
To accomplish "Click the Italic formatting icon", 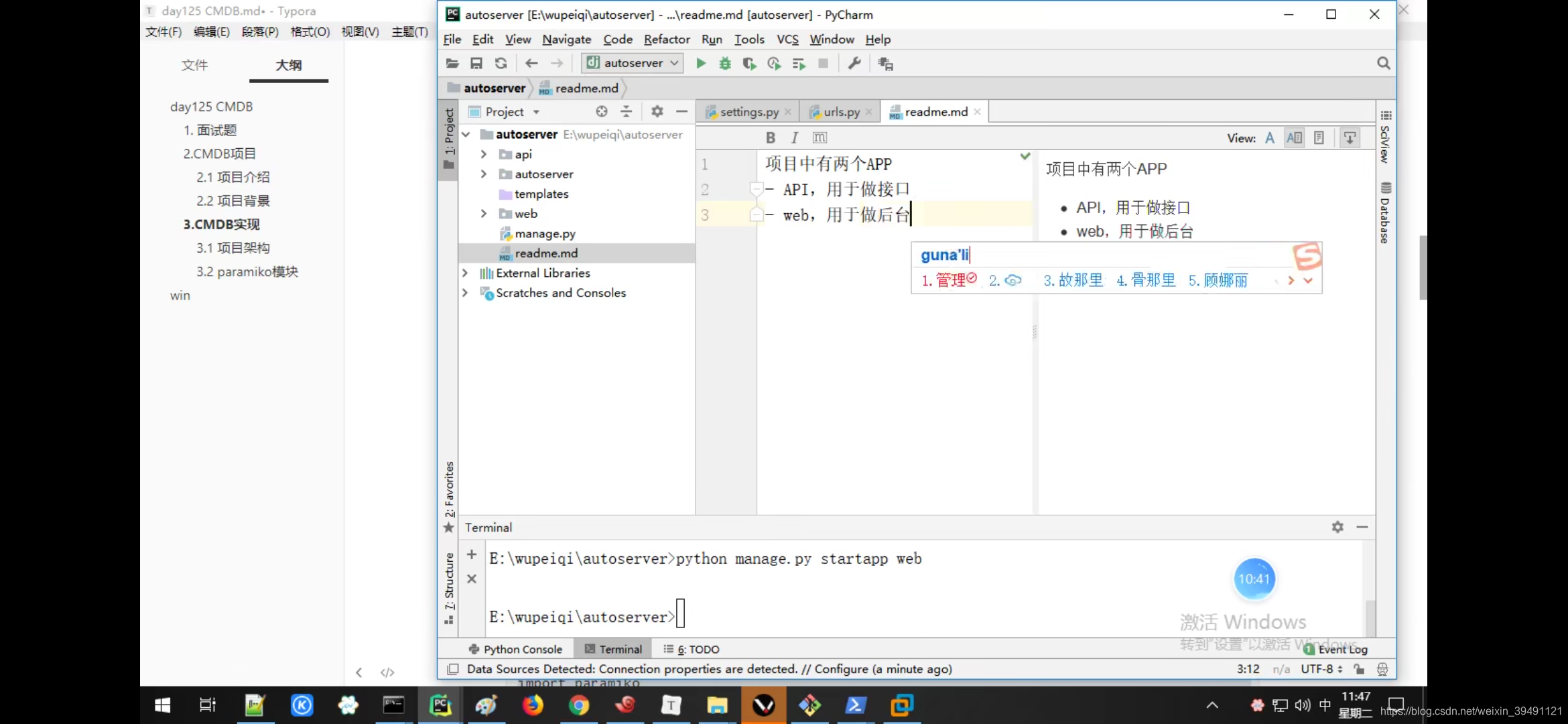I will [x=793, y=137].
